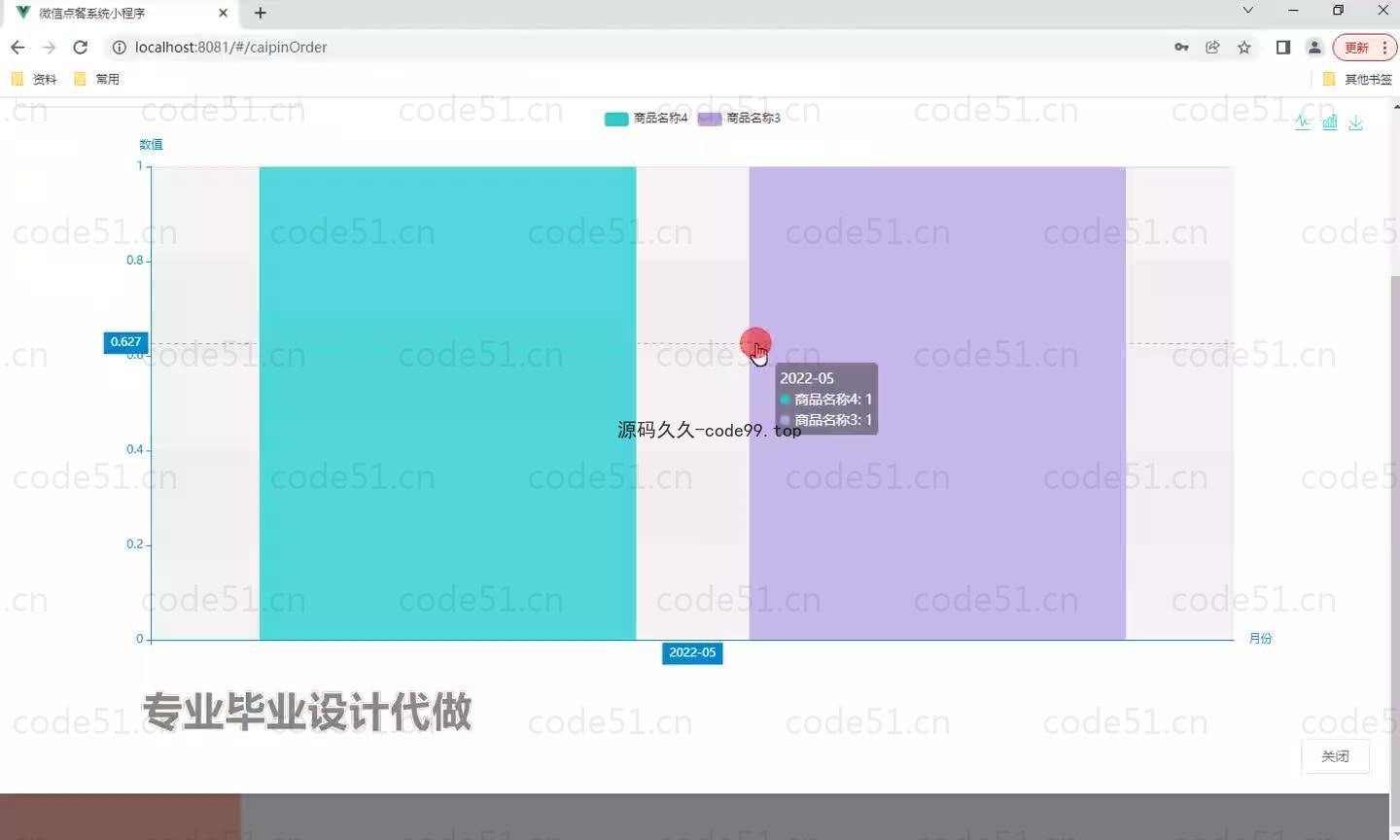Image resolution: width=1400 pixels, height=840 pixels.
Task: Go forward in browser history
Action: click(49, 47)
